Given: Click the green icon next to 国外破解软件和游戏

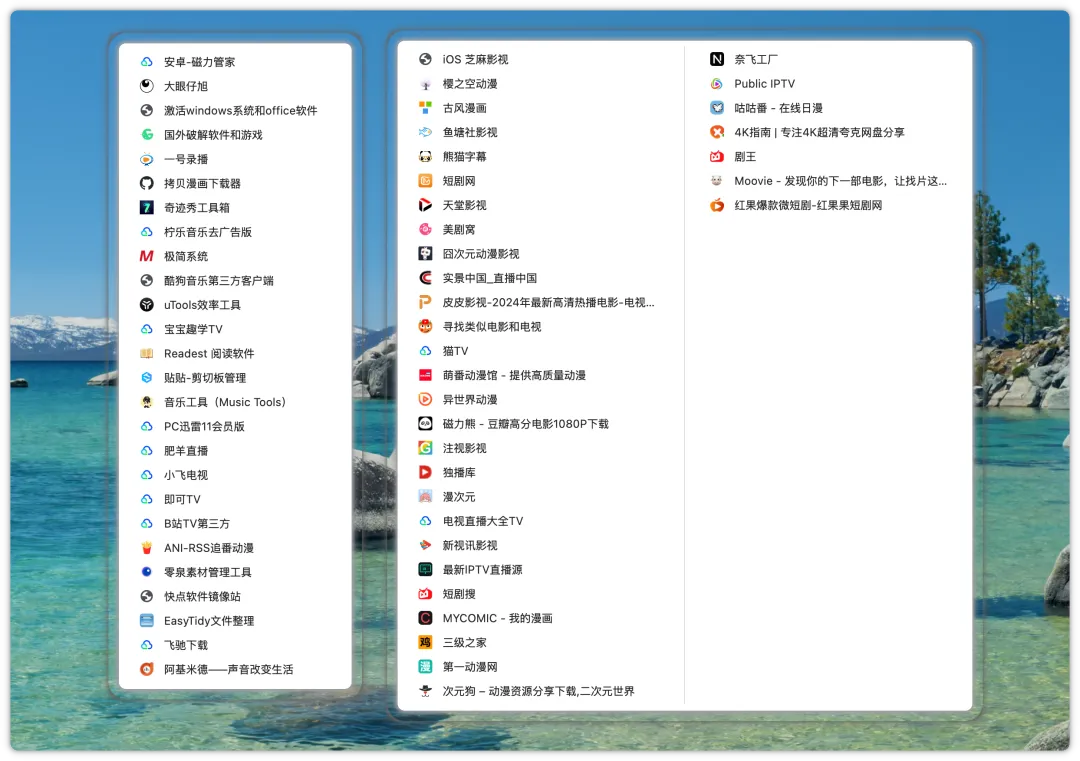Looking at the screenshot, I should (x=147, y=135).
